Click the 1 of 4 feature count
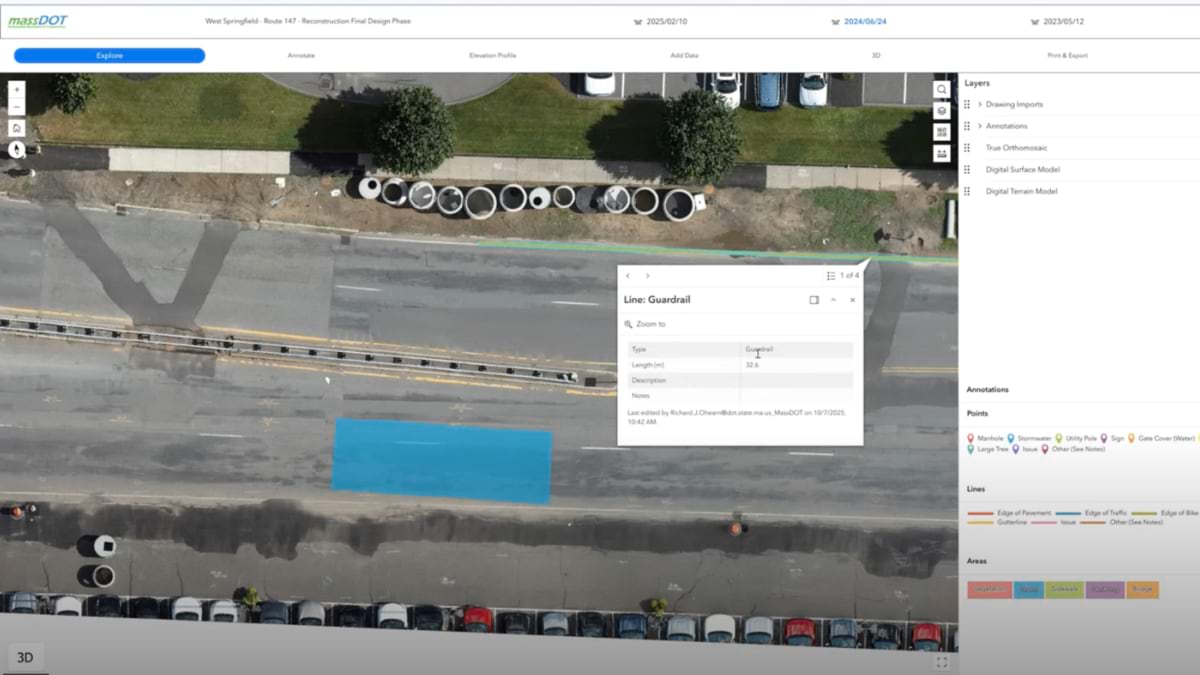 click(x=849, y=276)
